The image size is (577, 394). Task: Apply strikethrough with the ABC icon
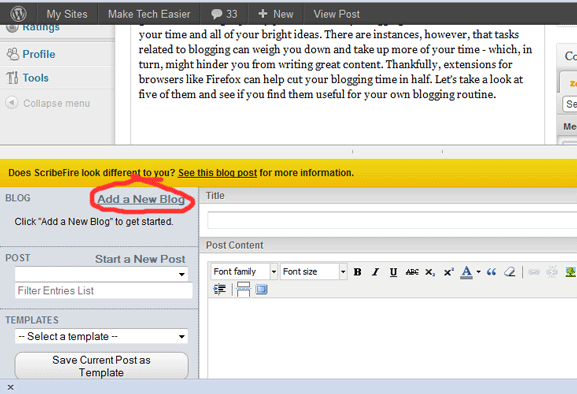point(412,272)
